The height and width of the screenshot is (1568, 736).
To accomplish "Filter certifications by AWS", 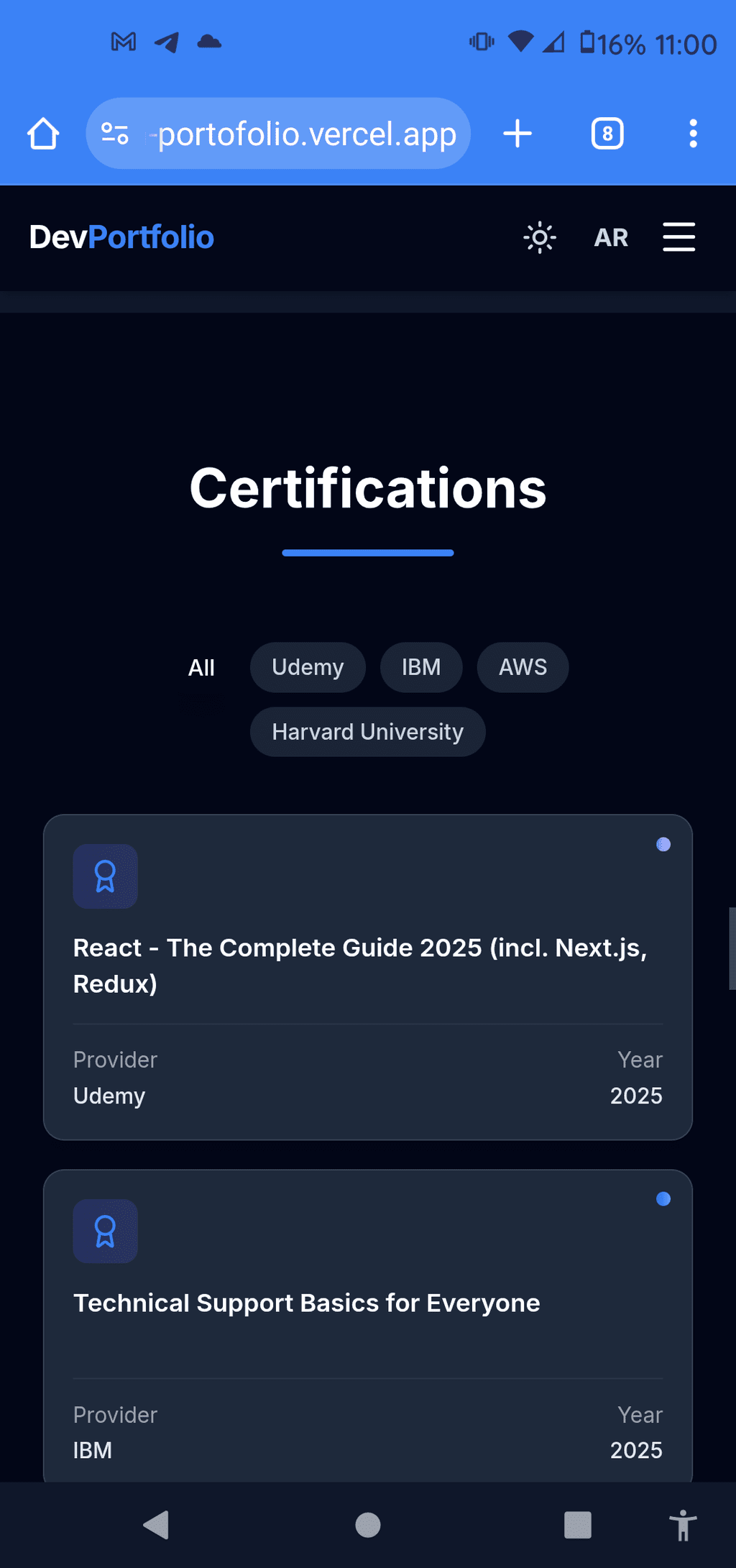I will coord(523,667).
